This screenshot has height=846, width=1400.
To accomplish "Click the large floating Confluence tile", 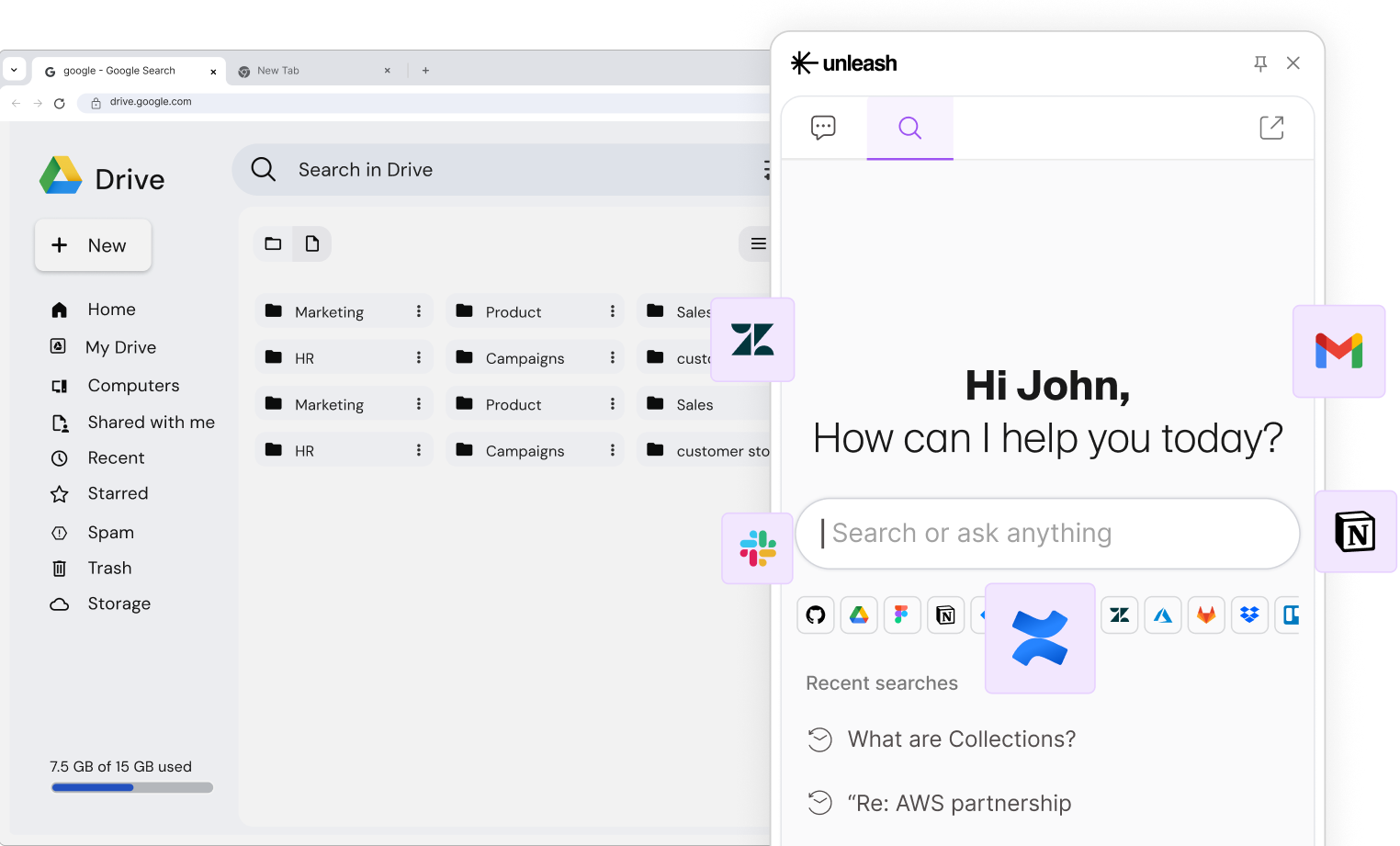I will (x=1040, y=638).
